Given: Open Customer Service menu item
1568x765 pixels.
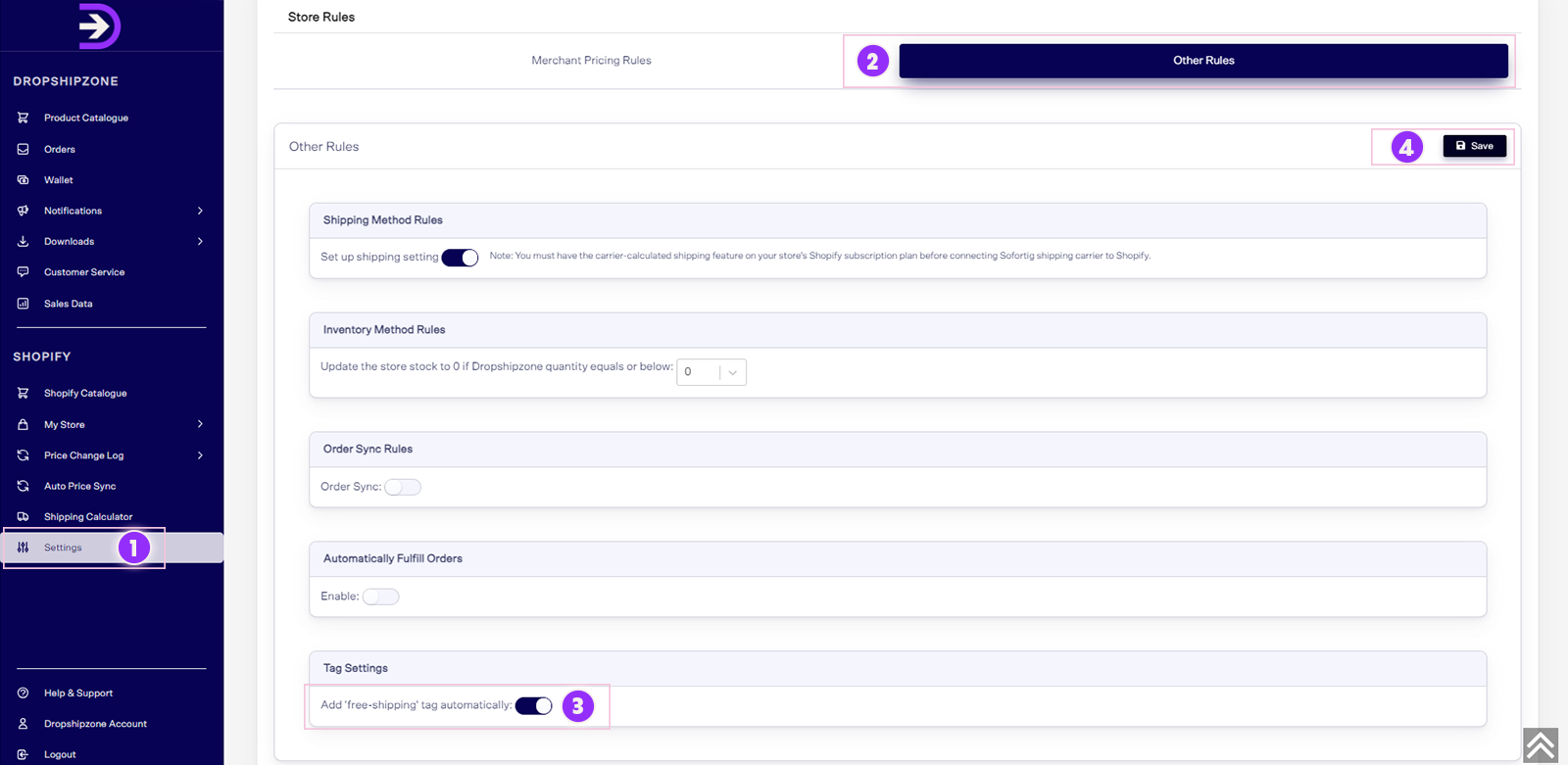Looking at the screenshot, I should [x=84, y=272].
